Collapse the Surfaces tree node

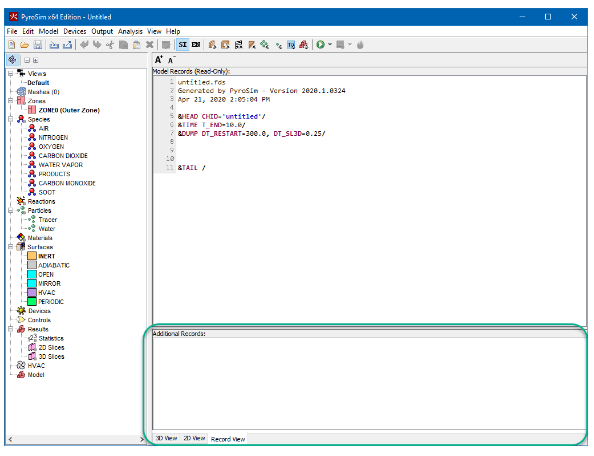pos(11,247)
